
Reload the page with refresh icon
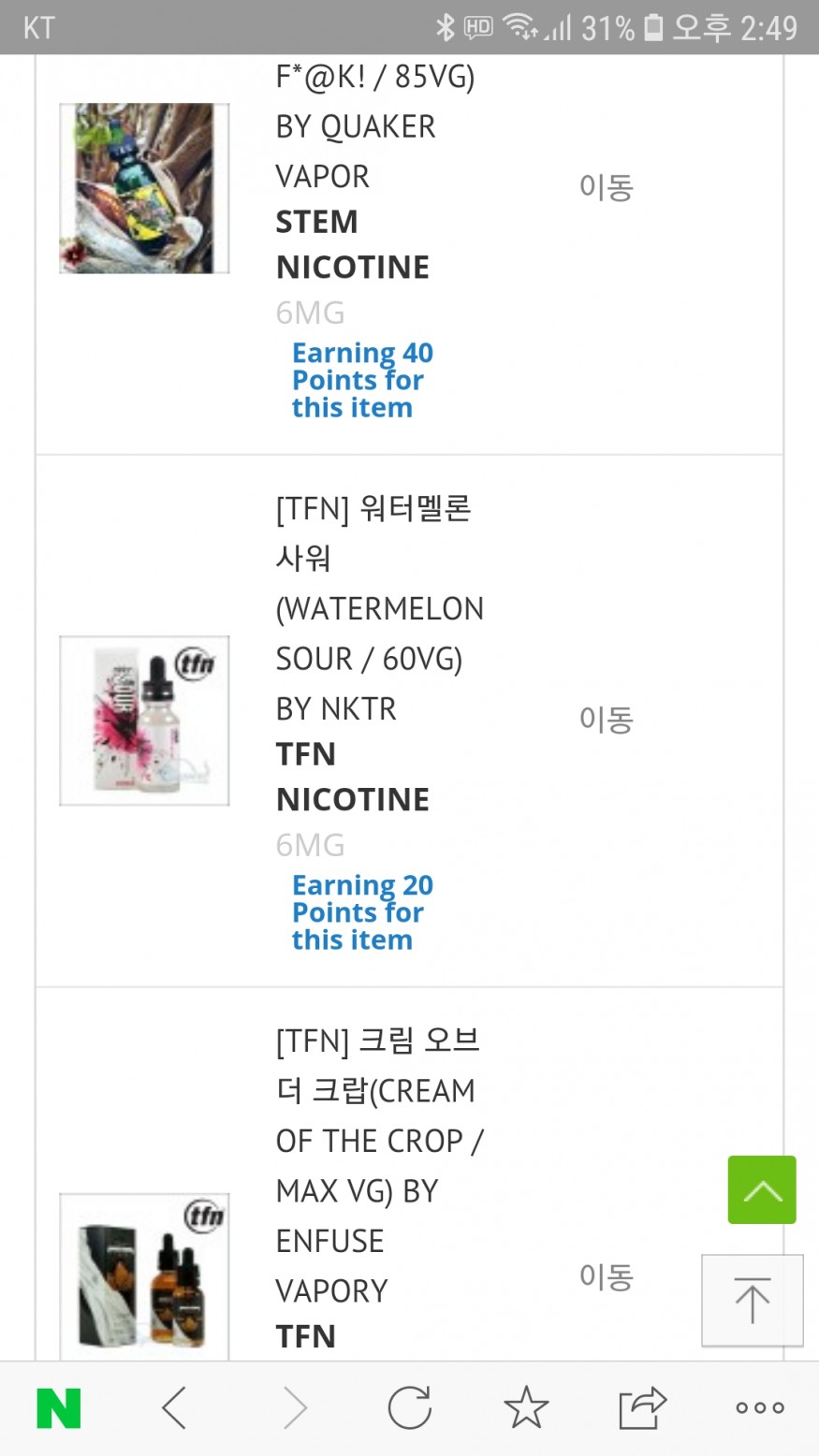(410, 1407)
